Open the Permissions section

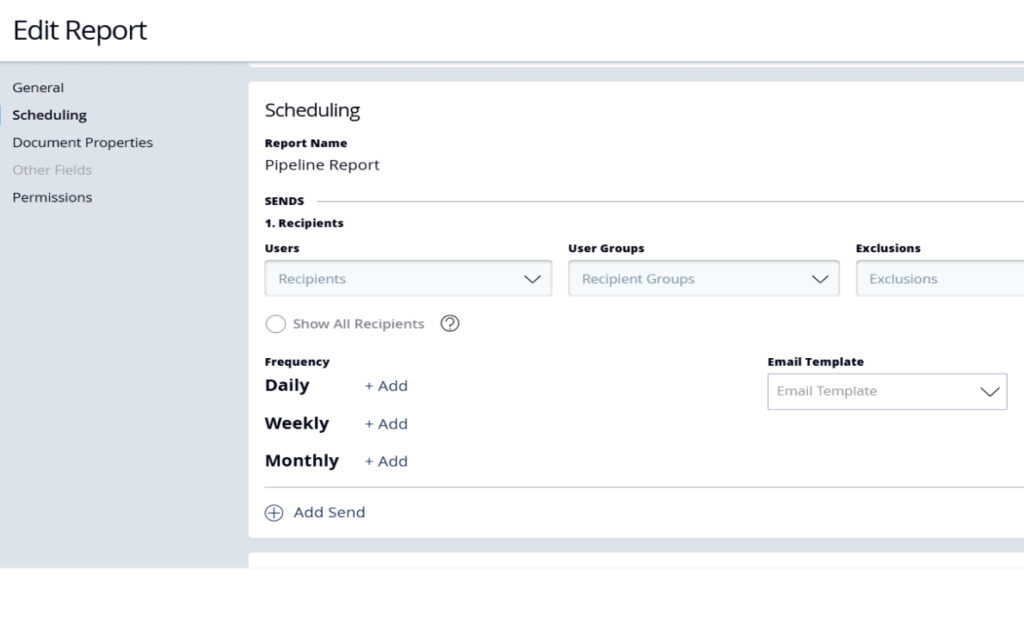click(52, 197)
